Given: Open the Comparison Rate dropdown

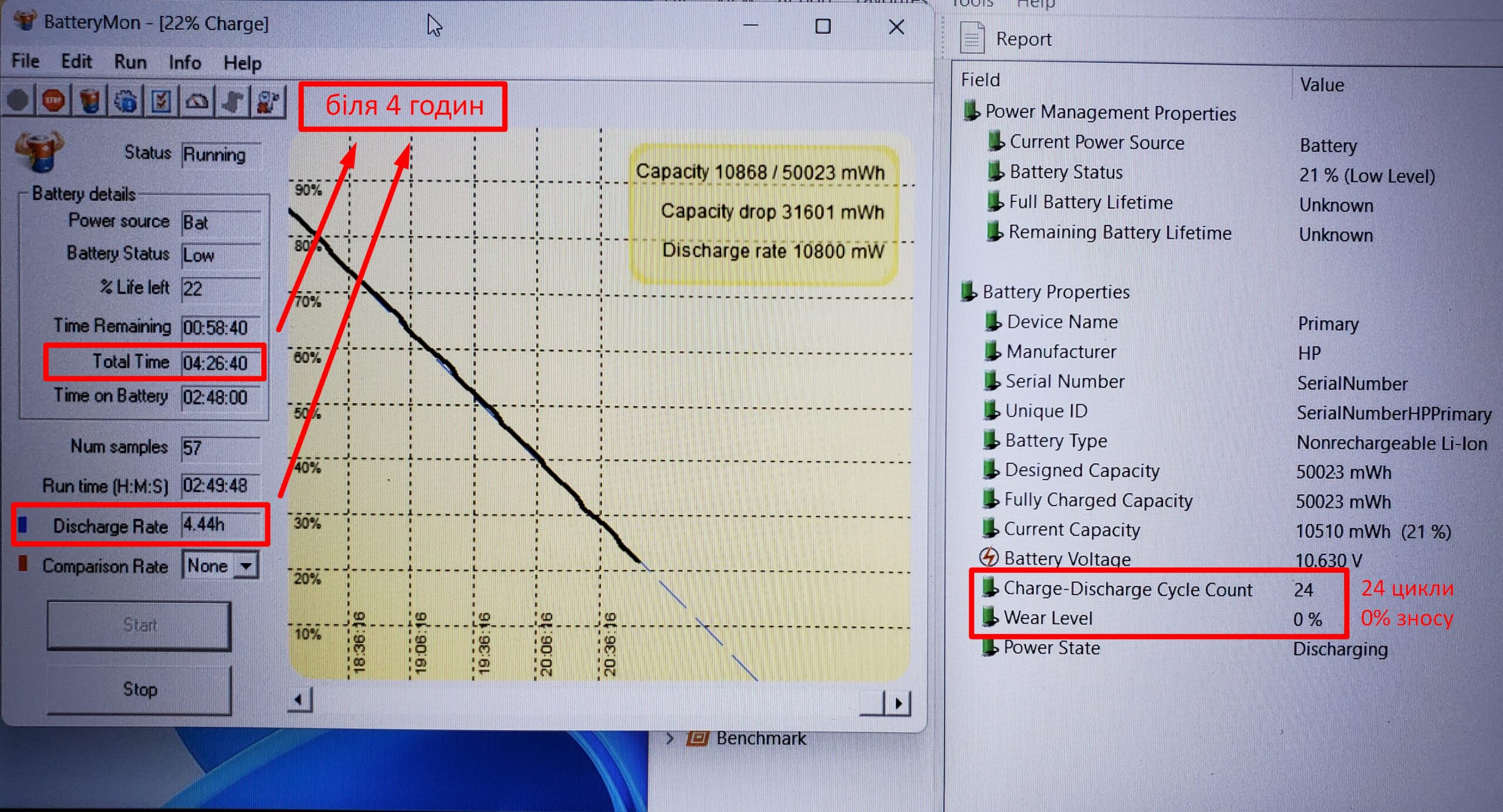Looking at the screenshot, I should (247, 566).
